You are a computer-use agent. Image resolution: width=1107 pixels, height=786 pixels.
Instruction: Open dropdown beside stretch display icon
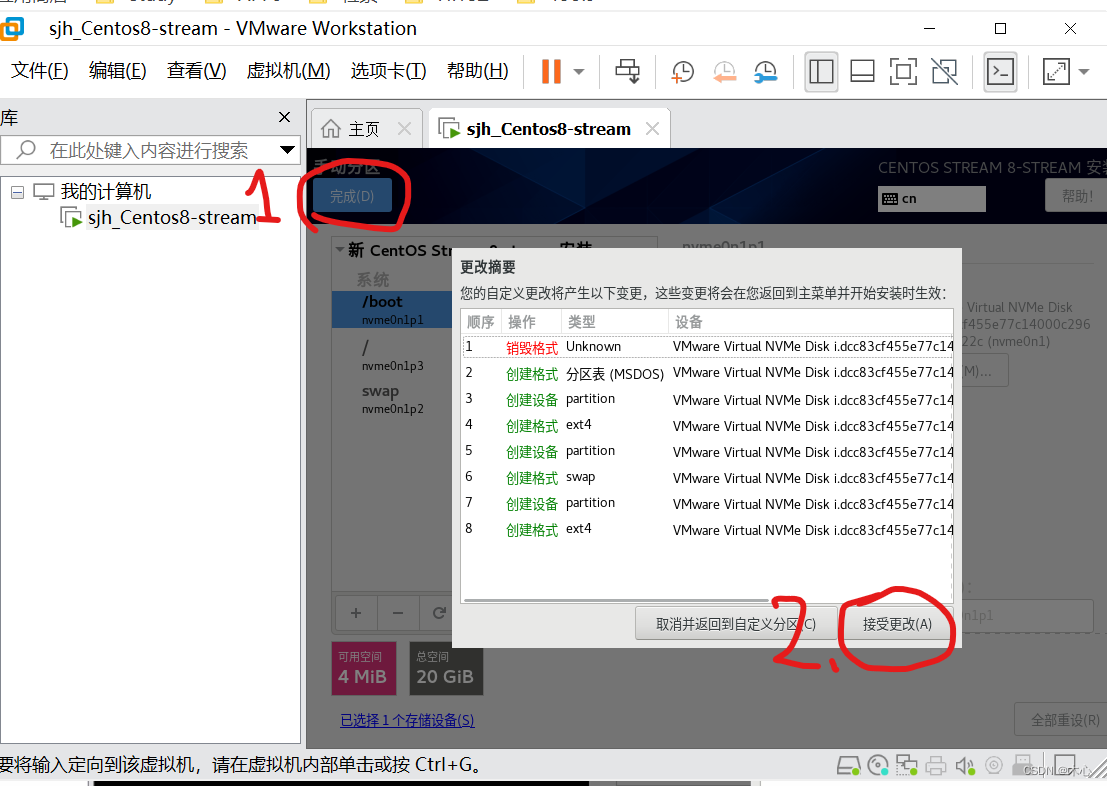(1084, 71)
